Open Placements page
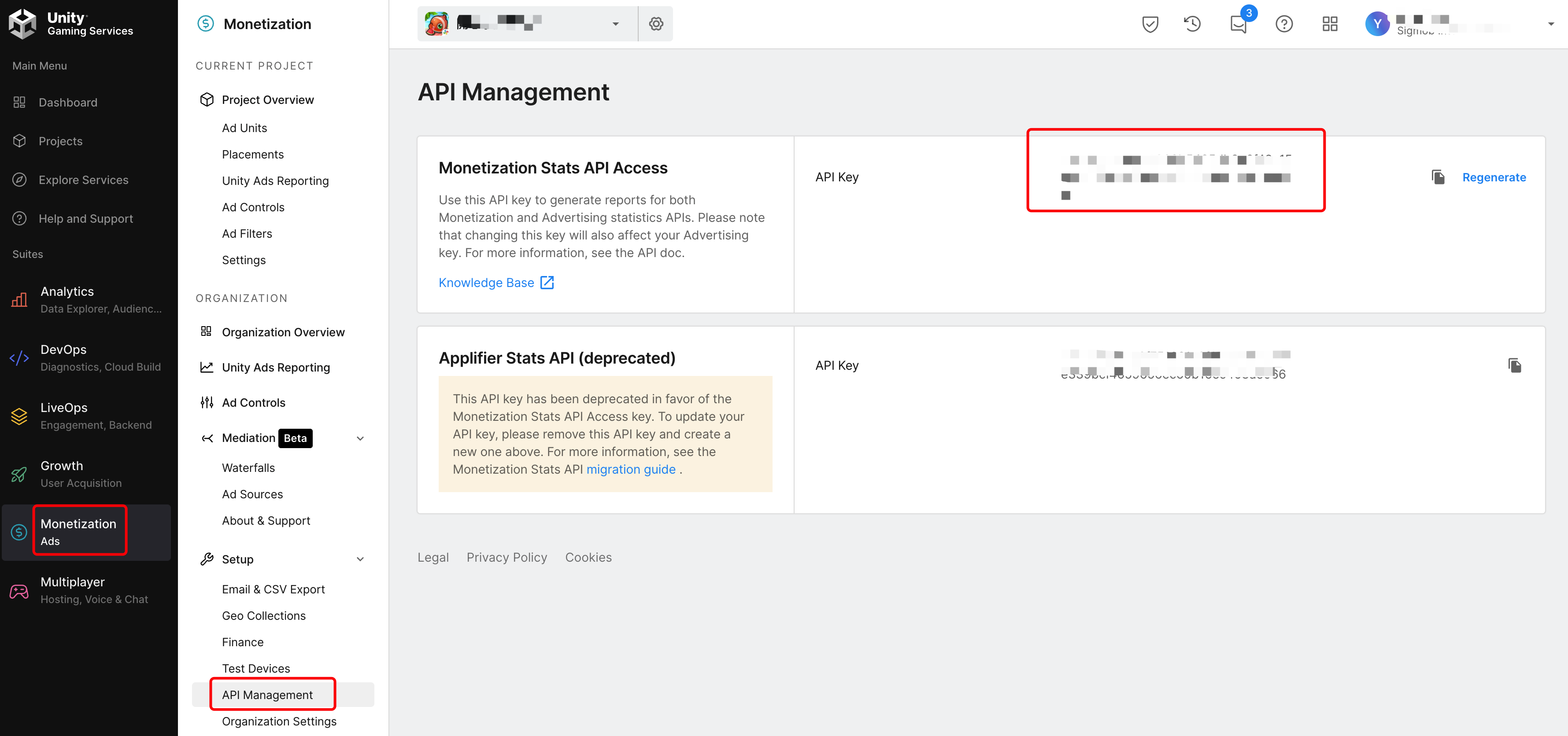This screenshot has width=1568, height=736. tap(253, 155)
